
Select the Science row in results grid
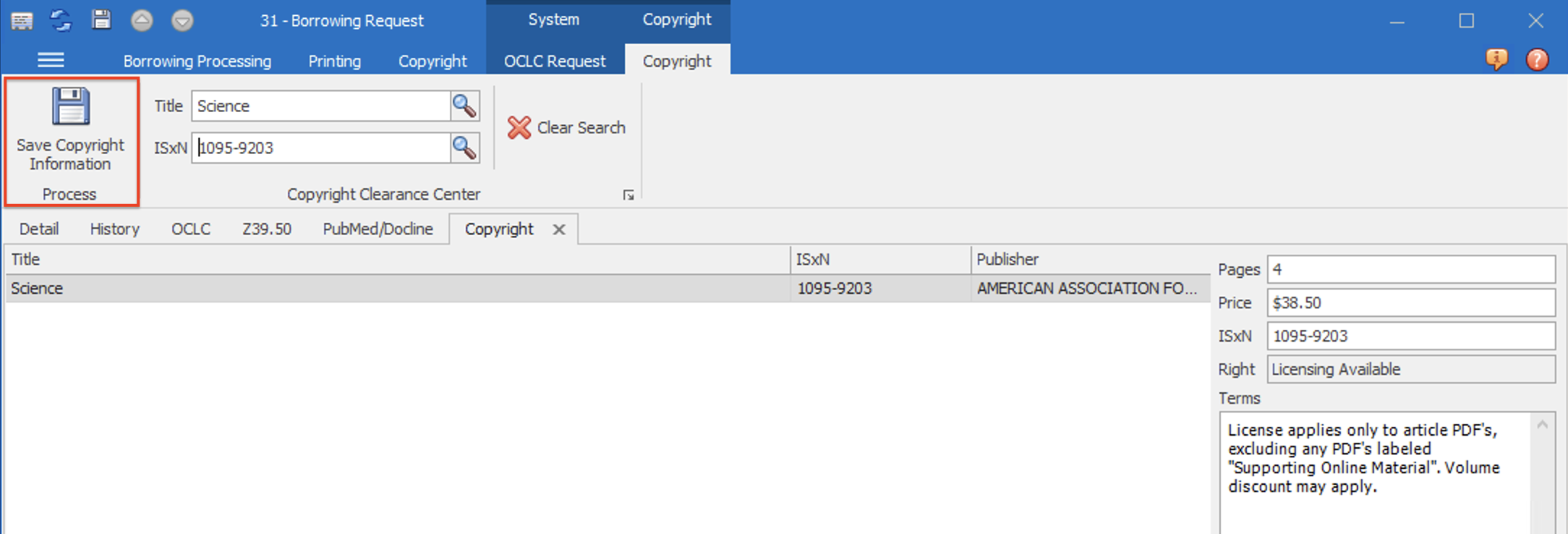(x=398, y=289)
